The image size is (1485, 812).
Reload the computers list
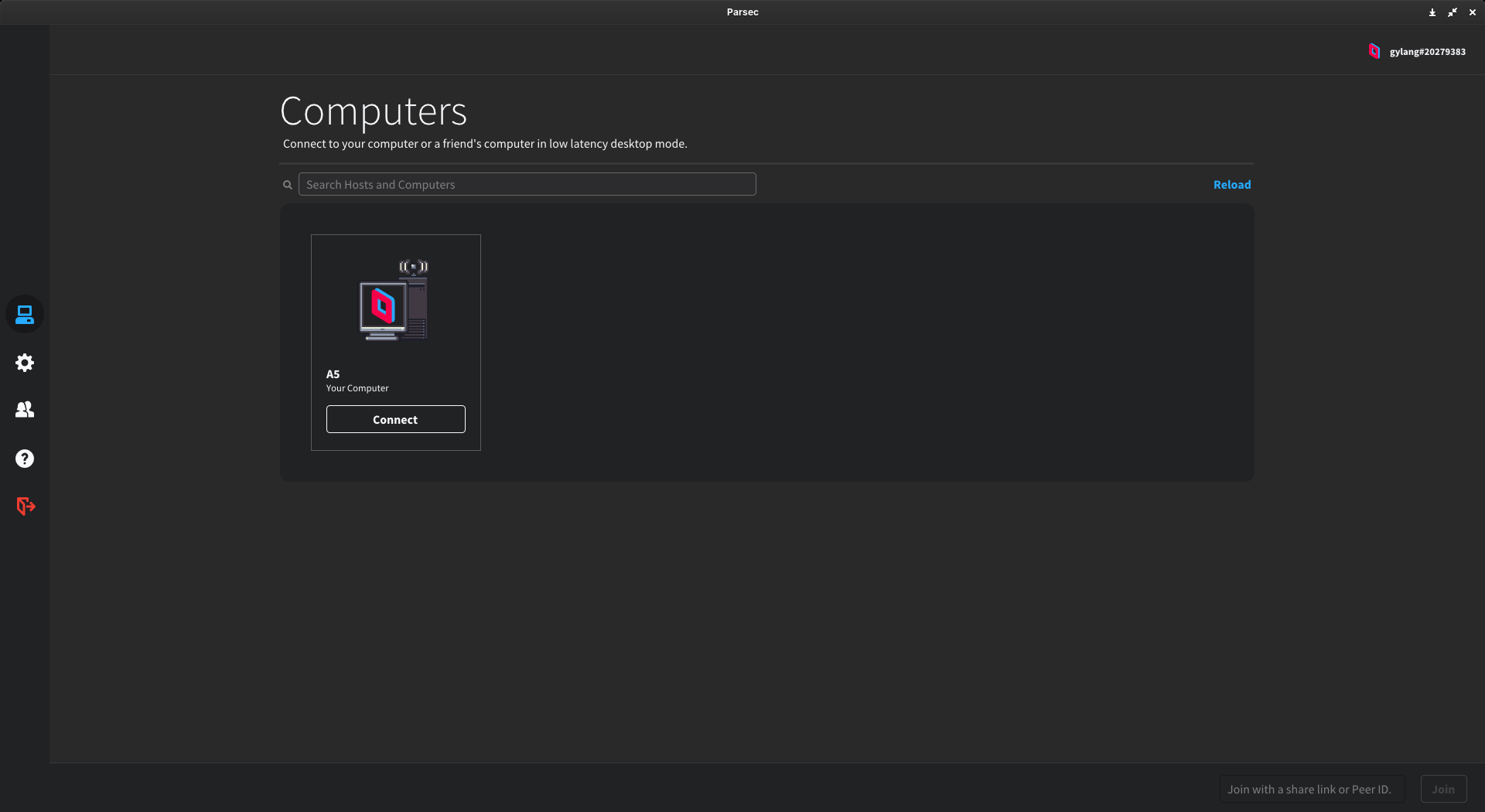click(x=1232, y=185)
